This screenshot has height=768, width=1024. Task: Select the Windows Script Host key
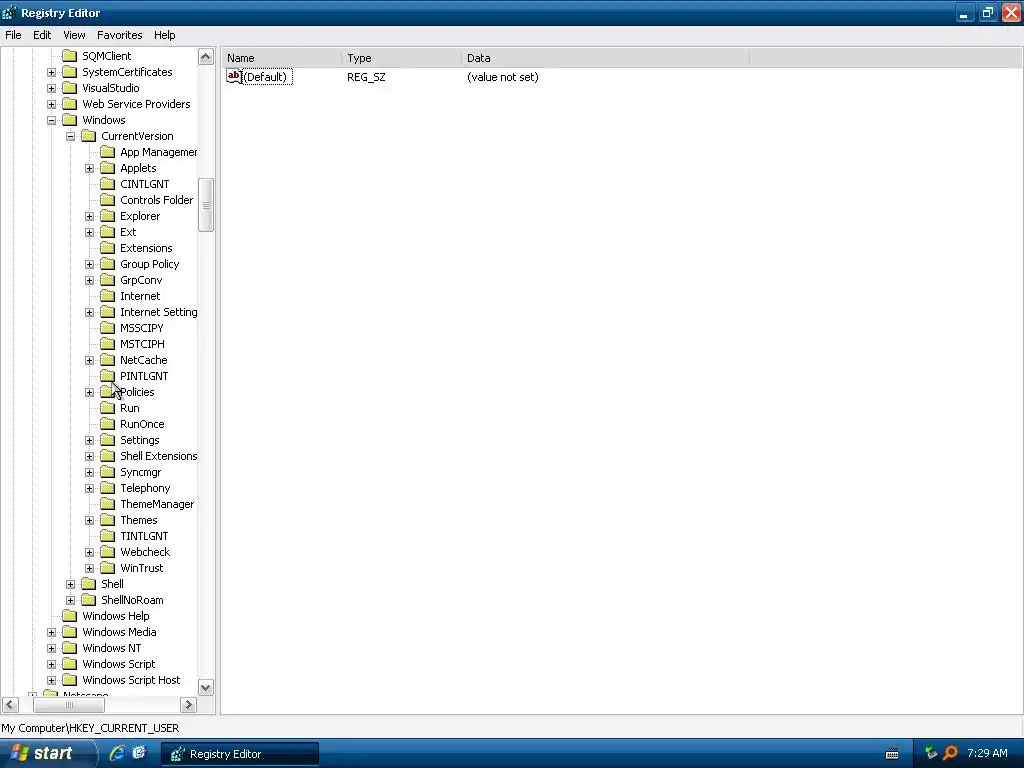131,680
